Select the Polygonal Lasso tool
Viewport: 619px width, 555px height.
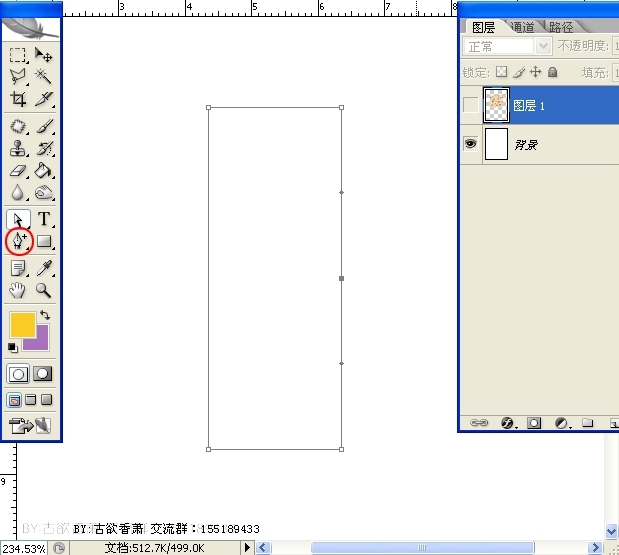(17, 77)
